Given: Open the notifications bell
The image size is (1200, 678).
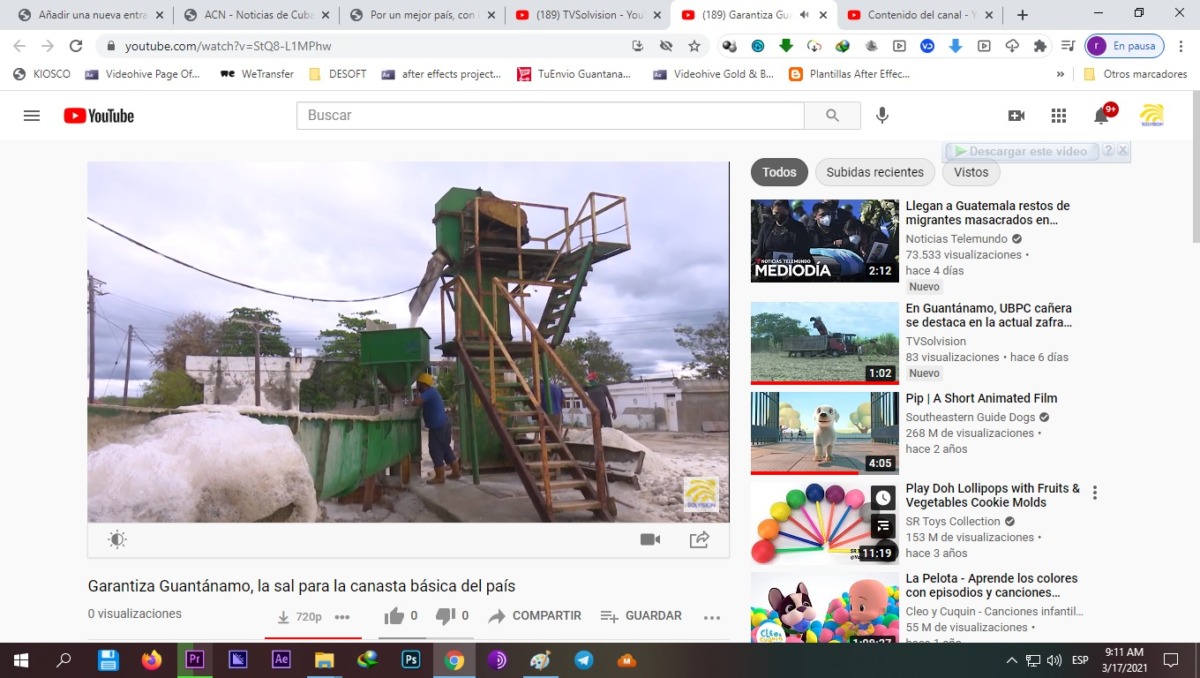Looking at the screenshot, I should tap(1101, 115).
